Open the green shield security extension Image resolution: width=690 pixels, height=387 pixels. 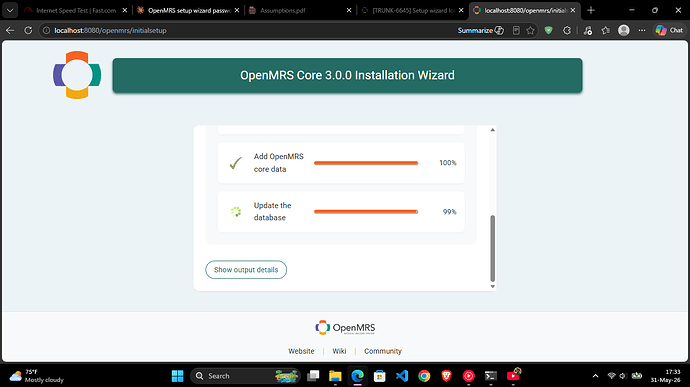pos(548,30)
